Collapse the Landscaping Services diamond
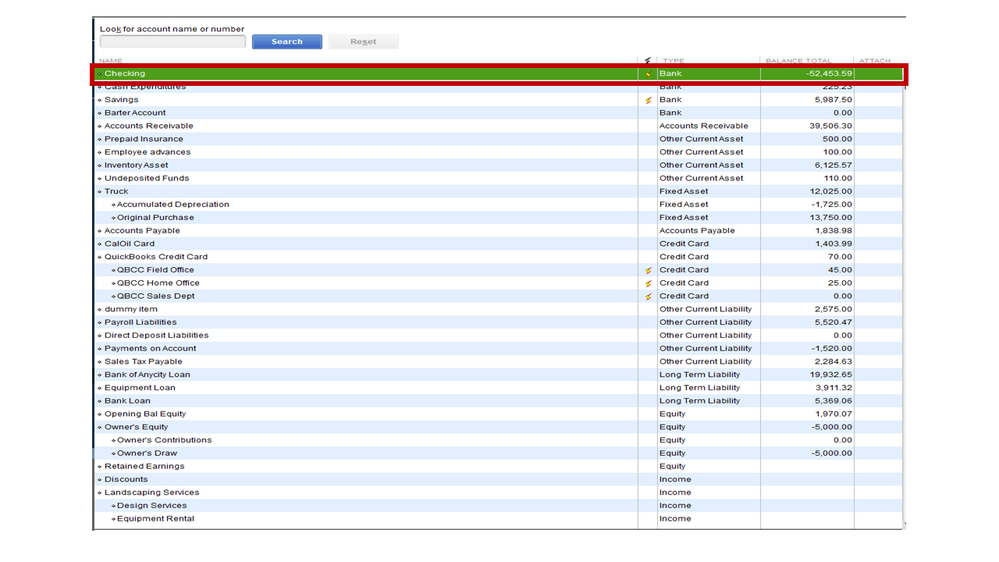999x562 pixels. tap(99, 493)
